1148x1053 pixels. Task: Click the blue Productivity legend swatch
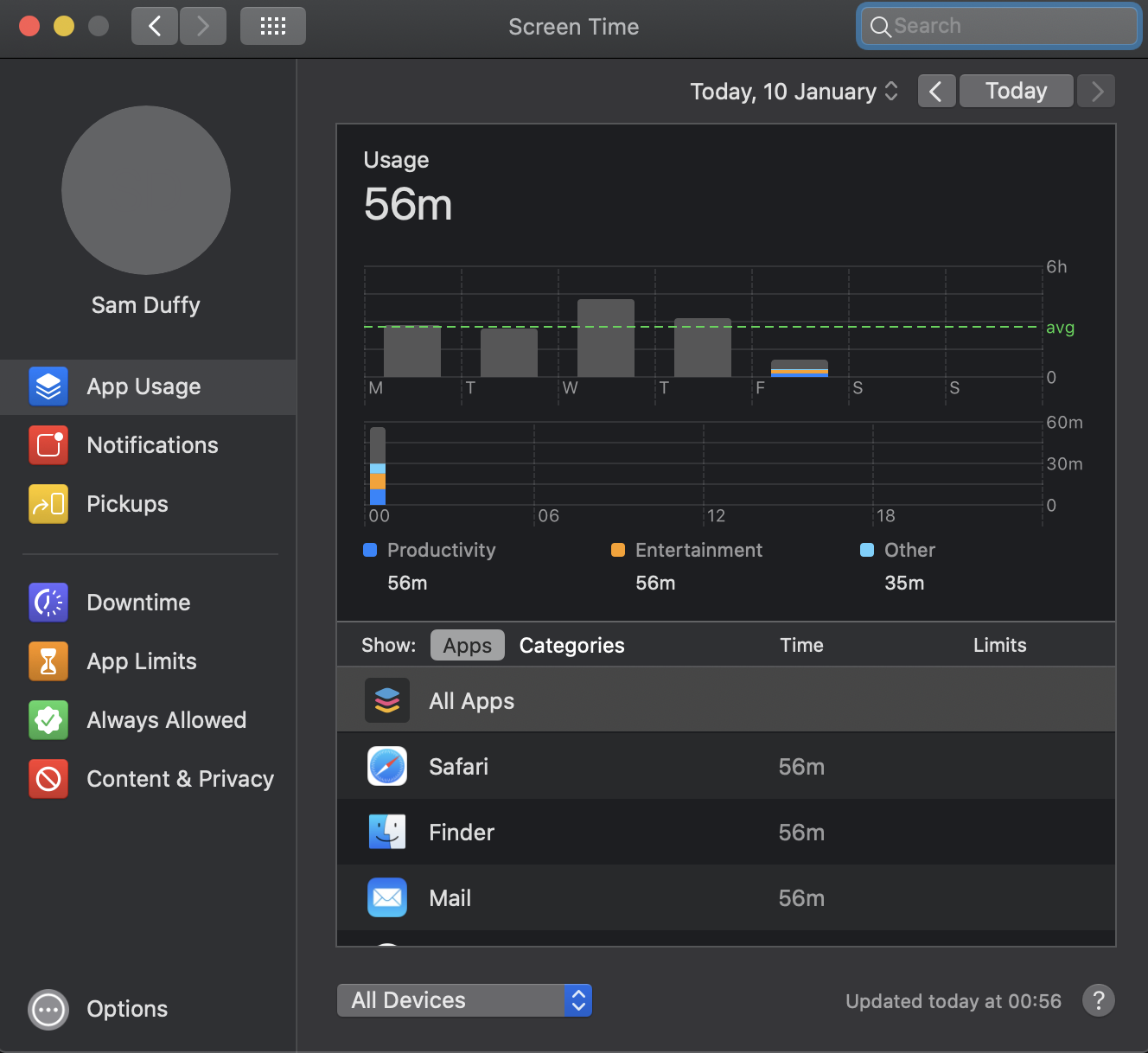pyautogui.click(x=370, y=550)
